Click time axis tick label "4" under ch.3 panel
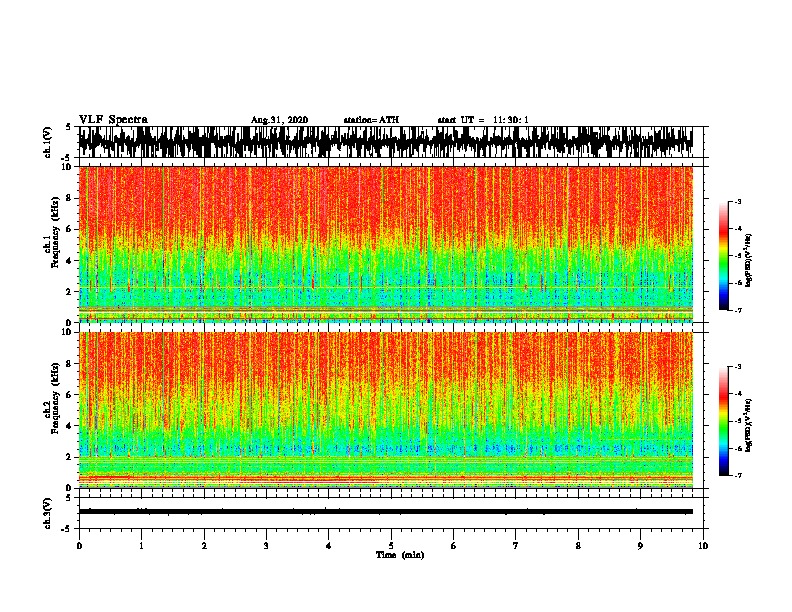792x612 pixels. [329, 546]
